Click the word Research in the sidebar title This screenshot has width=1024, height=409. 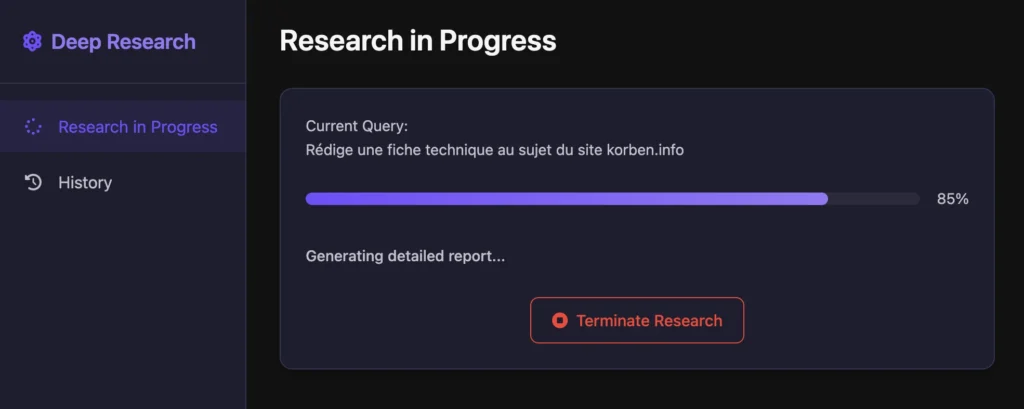click(151, 42)
